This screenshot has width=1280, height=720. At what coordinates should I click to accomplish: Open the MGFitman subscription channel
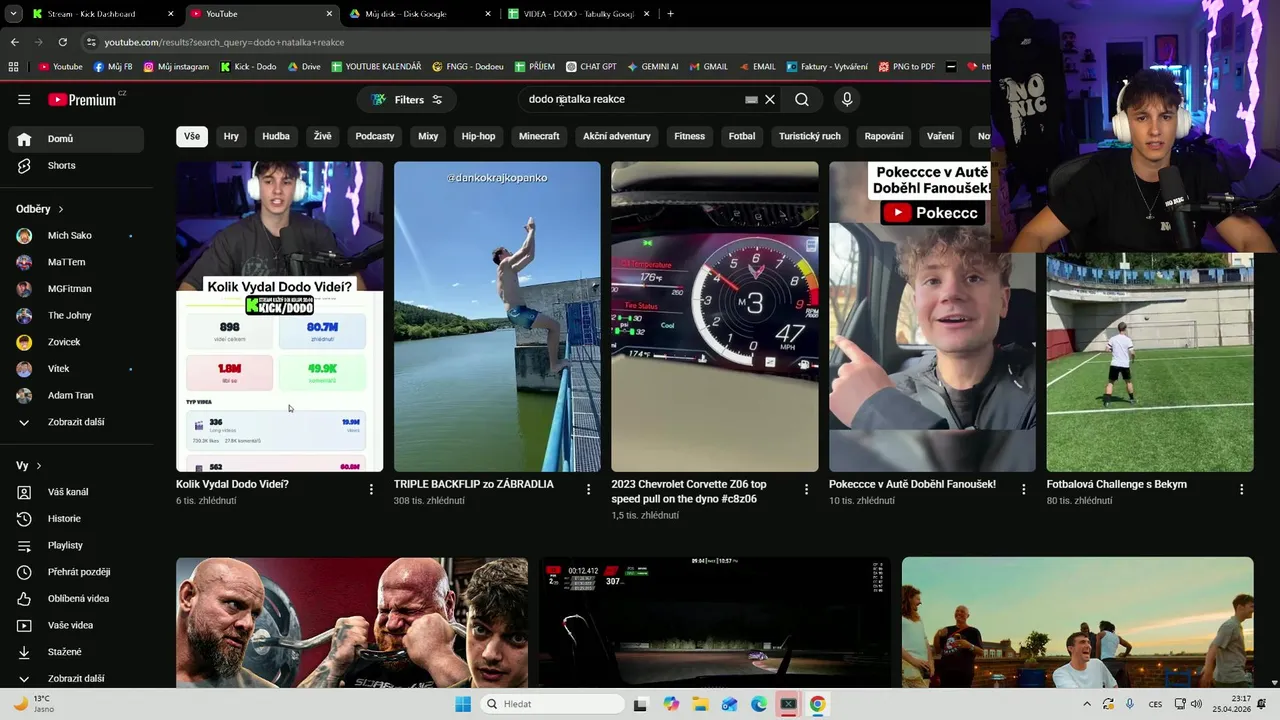(76, 289)
